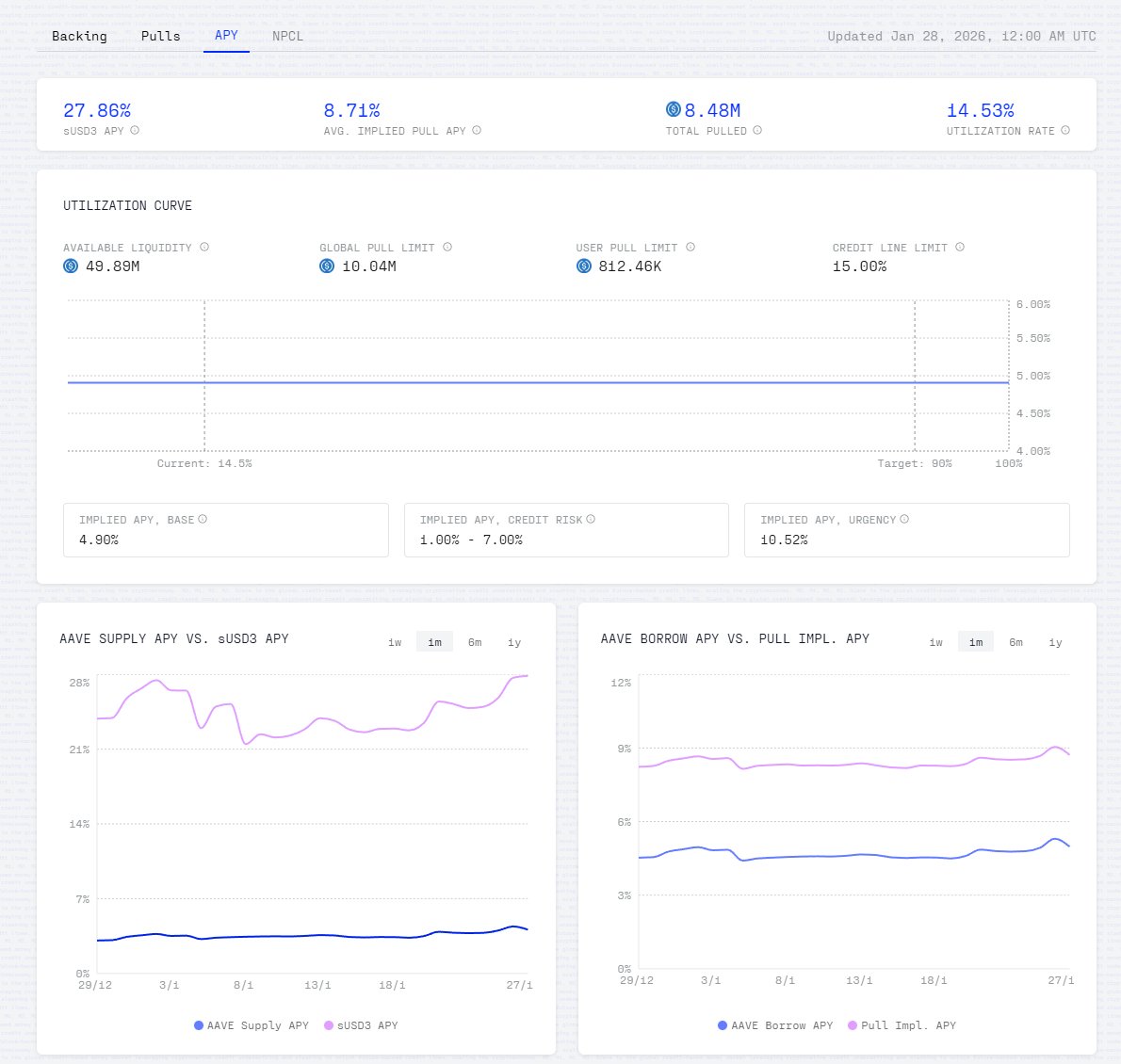Viewport: 1121px width, 1064px height.
Task: Select 1w range on AAVE Supply chart
Action: pyautogui.click(x=395, y=642)
